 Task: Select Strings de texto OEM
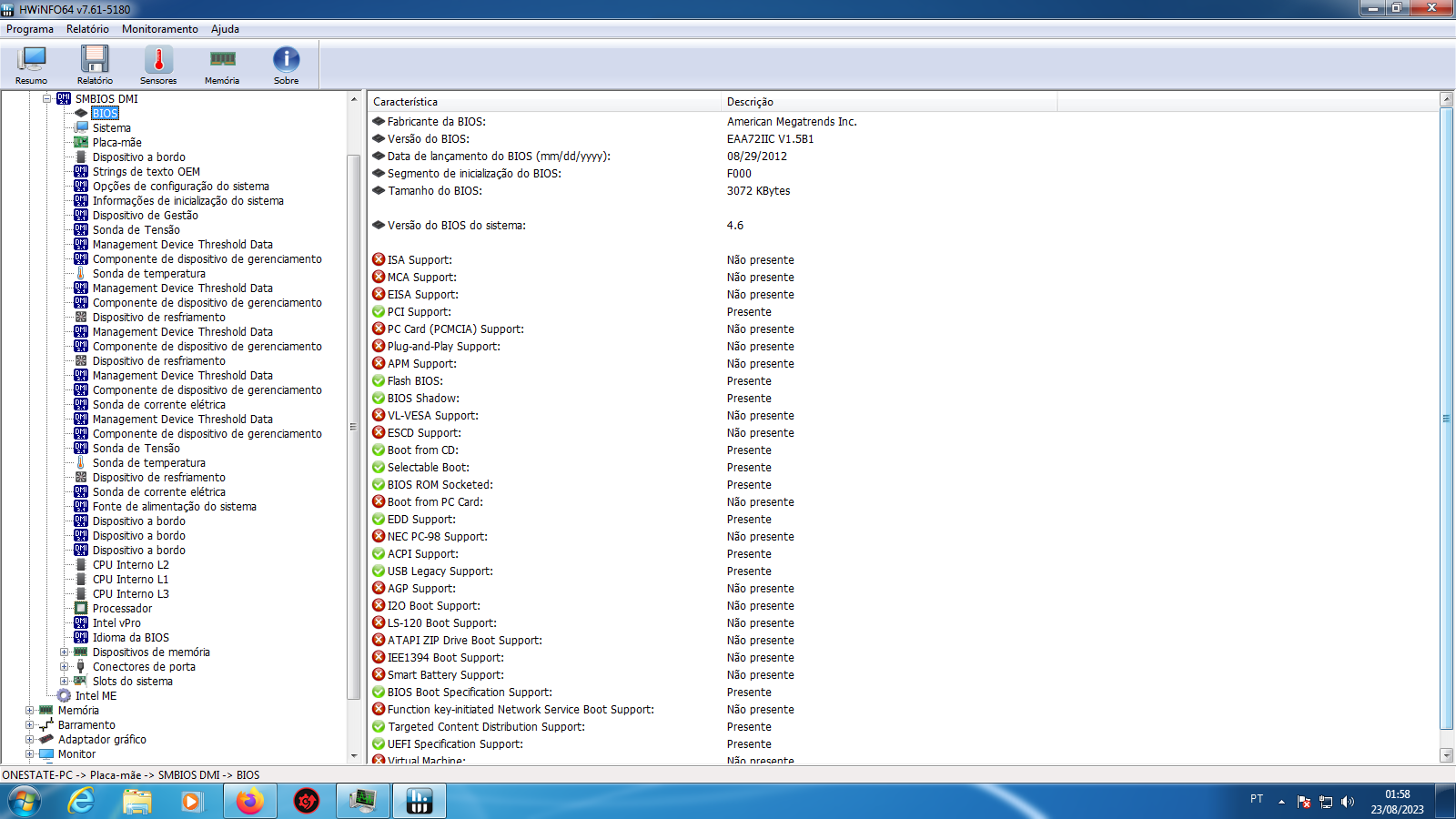click(x=146, y=172)
